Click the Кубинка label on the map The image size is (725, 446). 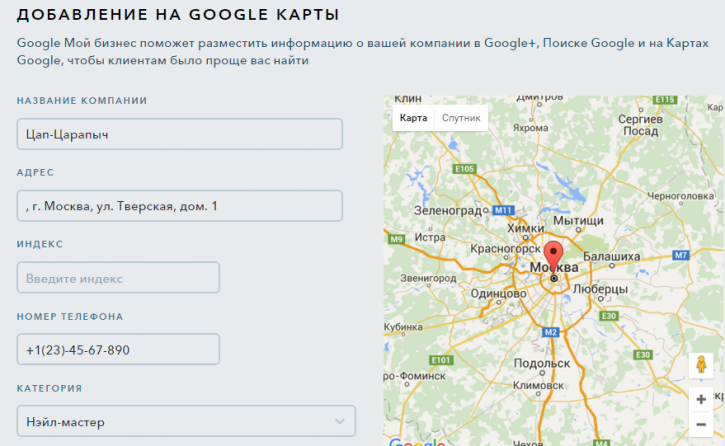tap(403, 327)
